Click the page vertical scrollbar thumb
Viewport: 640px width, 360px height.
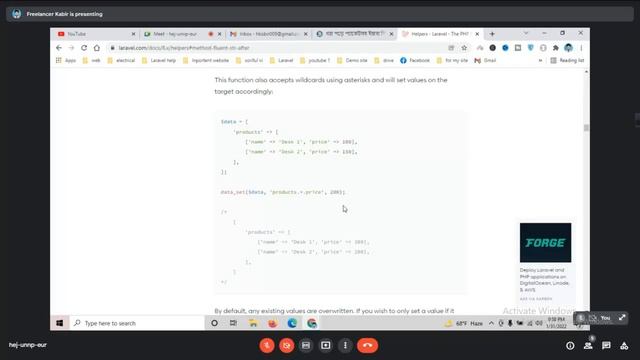pyautogui.click(x=587, y=128)
